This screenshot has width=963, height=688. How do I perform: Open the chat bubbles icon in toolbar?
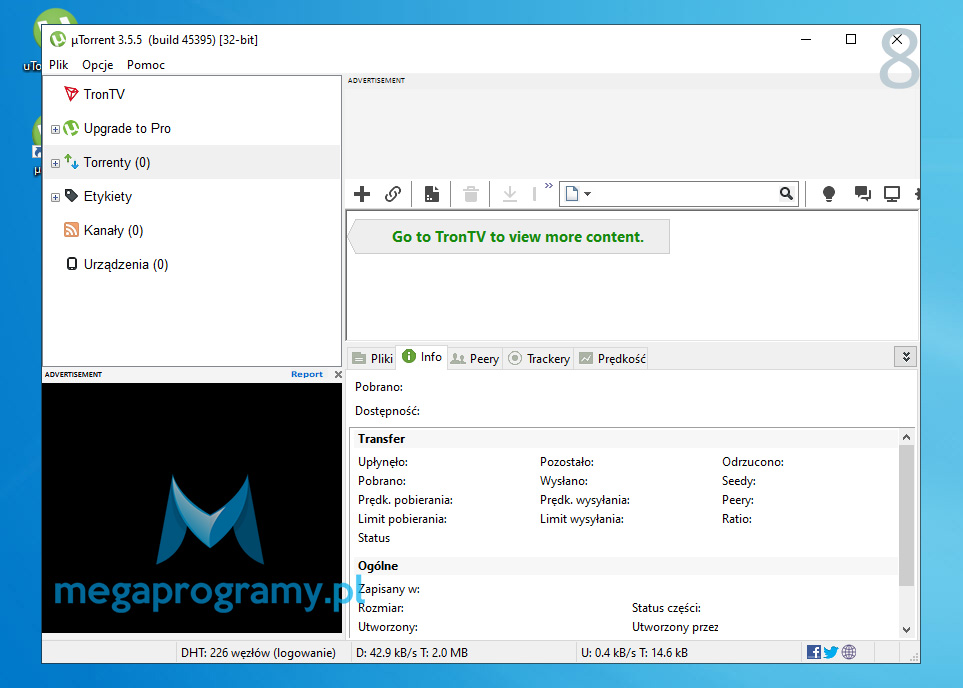(x=862, y=194)
